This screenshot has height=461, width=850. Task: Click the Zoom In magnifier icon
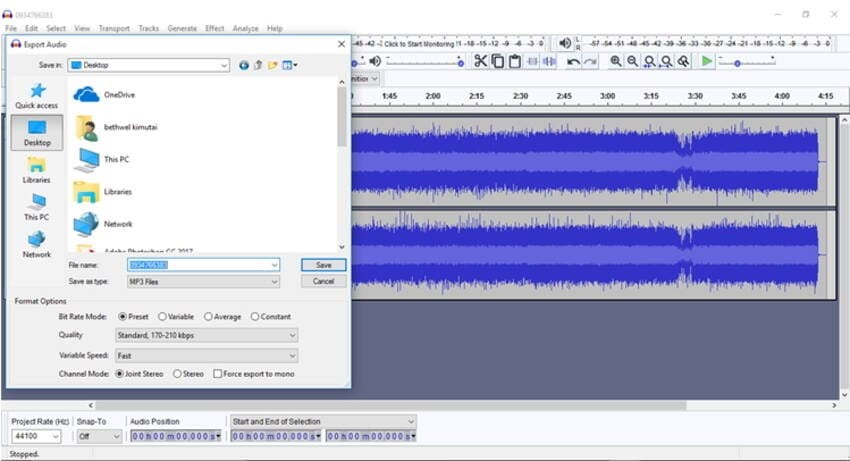[616, 61]
